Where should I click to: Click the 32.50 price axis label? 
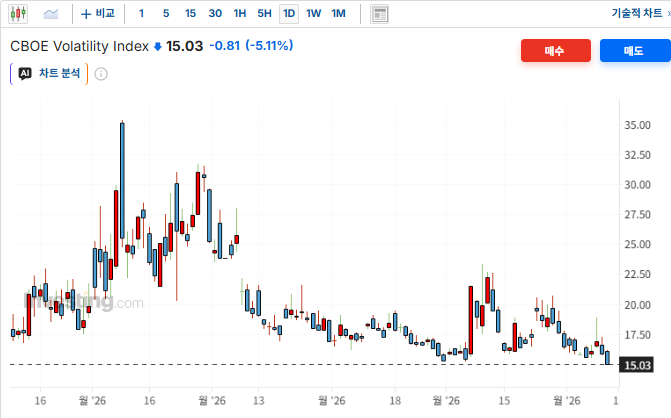(x=637, y=155)
